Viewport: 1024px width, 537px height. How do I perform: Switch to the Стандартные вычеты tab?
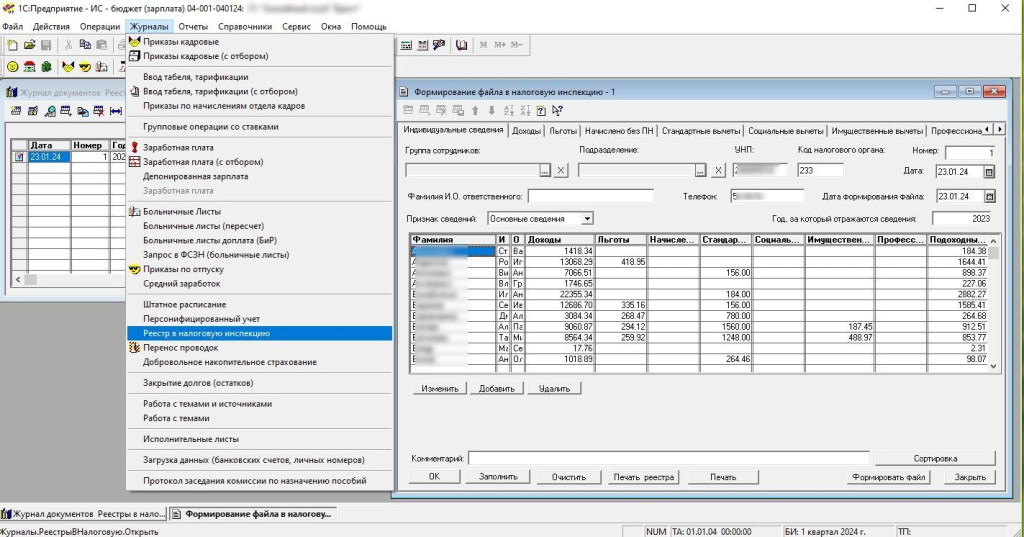tap(700, 131)
